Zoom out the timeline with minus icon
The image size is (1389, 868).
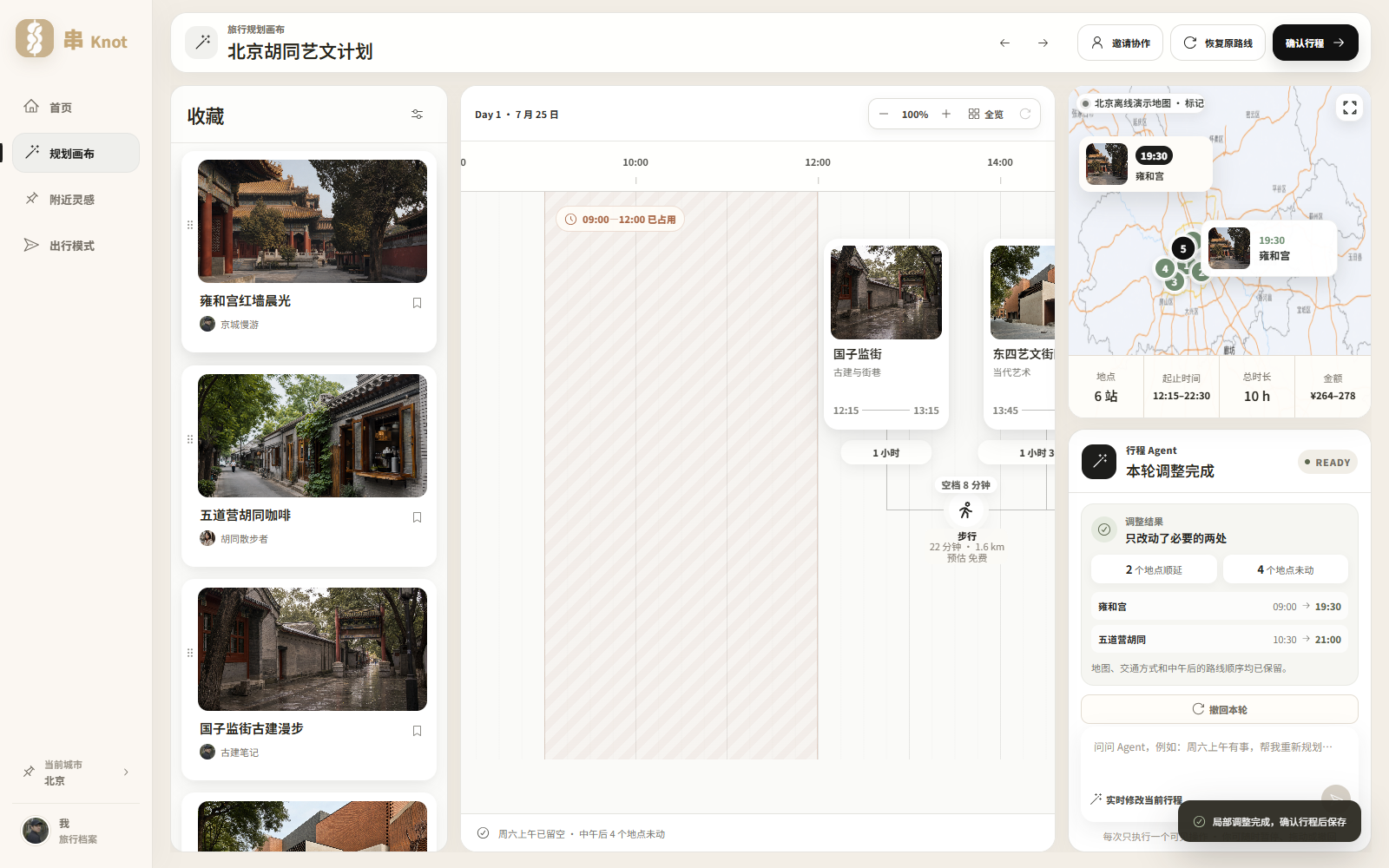(x=884, y=114)
